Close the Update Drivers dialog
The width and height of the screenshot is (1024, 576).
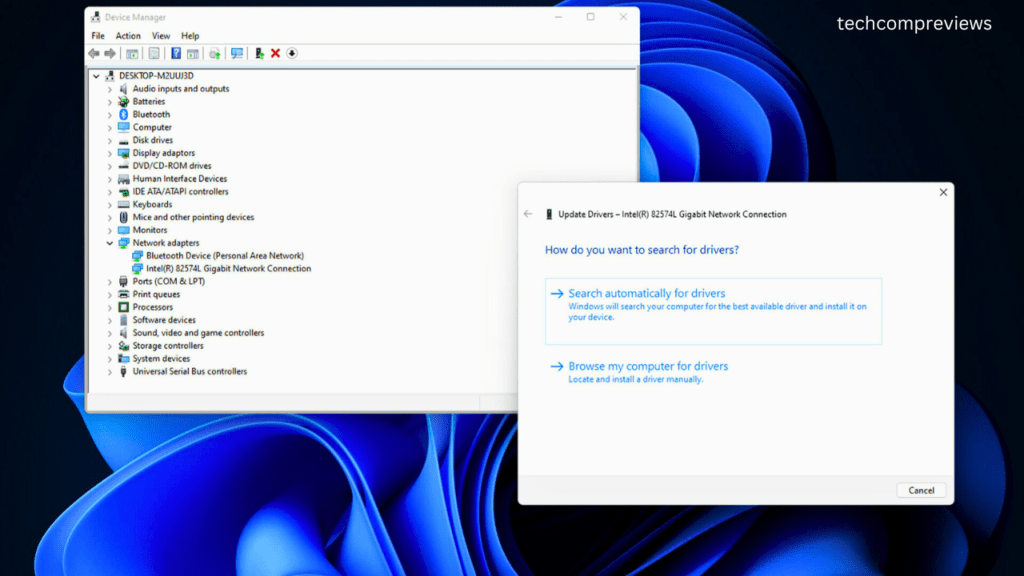pyautogui.click(x=943, y=192)
